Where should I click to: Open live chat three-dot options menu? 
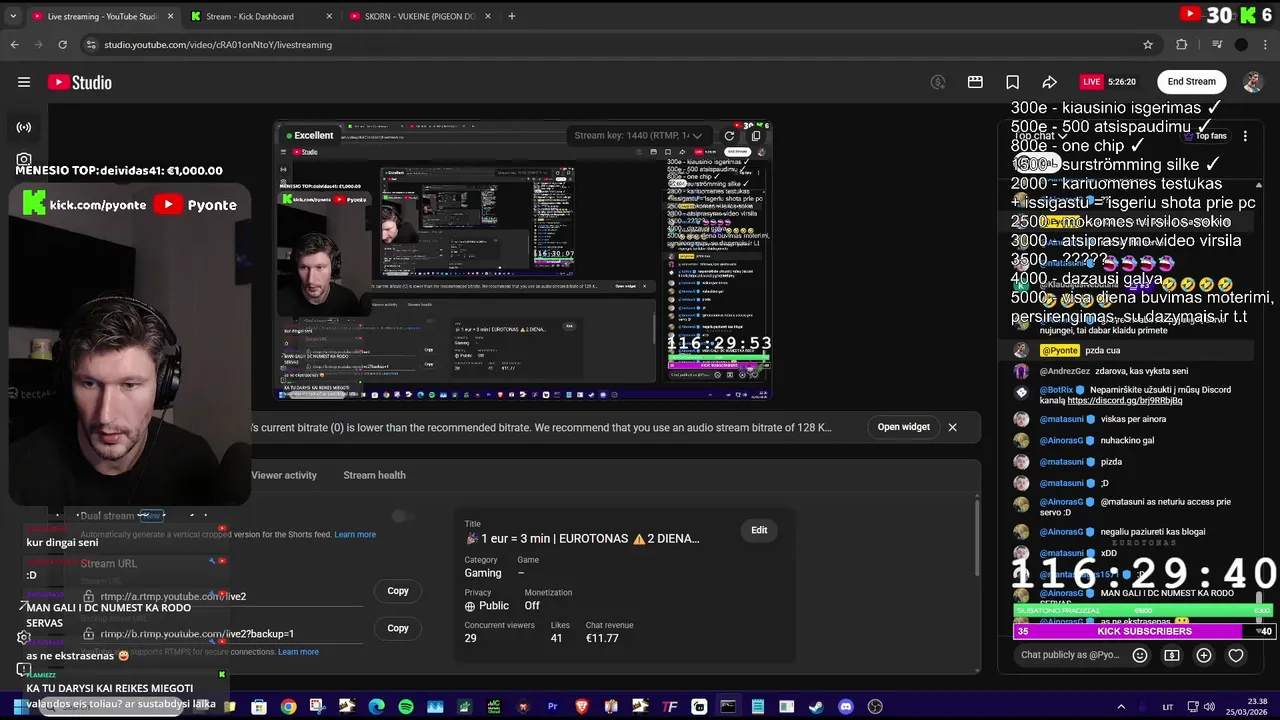tap(1245, 136)
